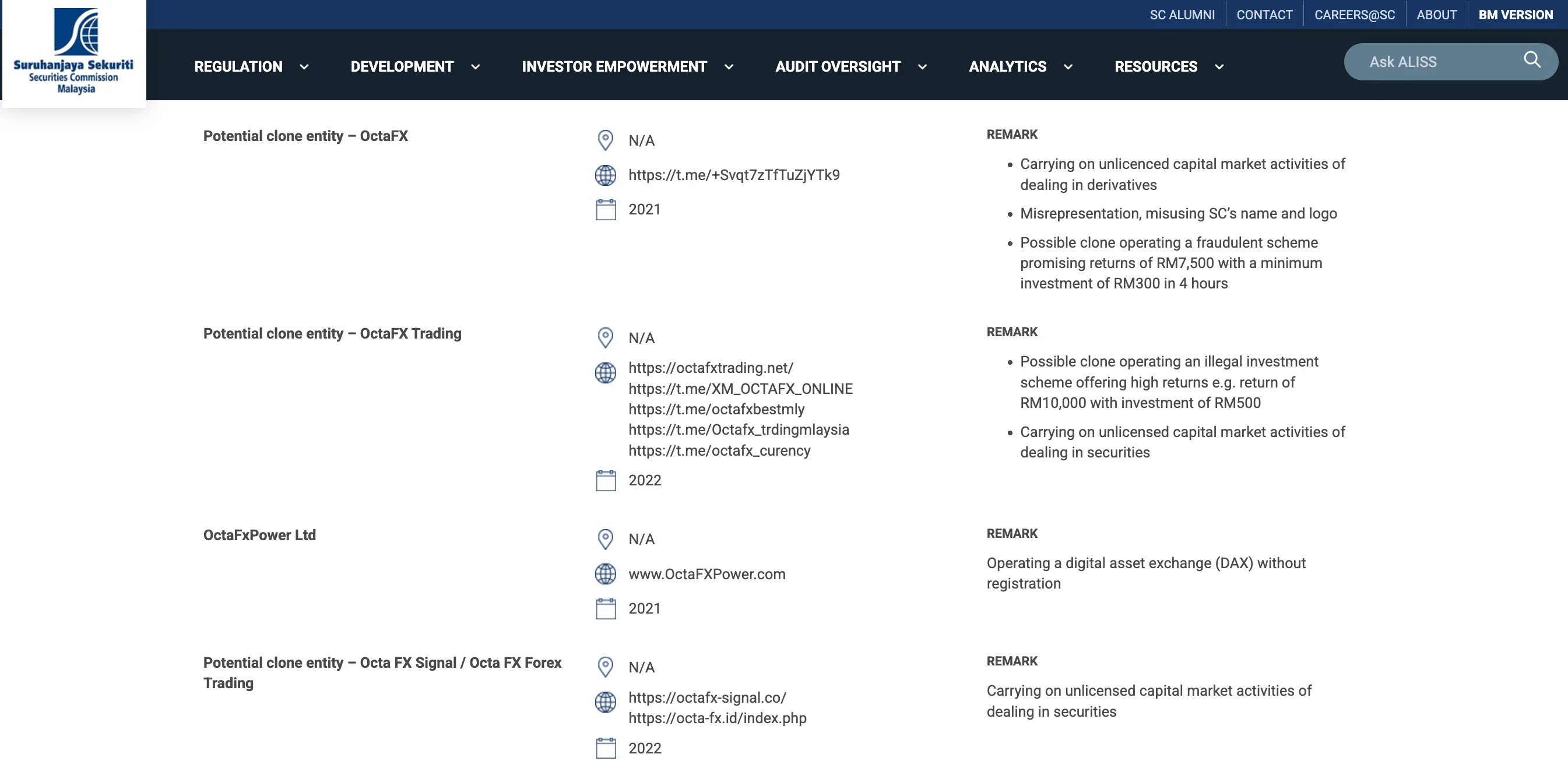This screenshot has width=1568, height=761.
Task: Open the Contact link
Action: pos(1264,15)
